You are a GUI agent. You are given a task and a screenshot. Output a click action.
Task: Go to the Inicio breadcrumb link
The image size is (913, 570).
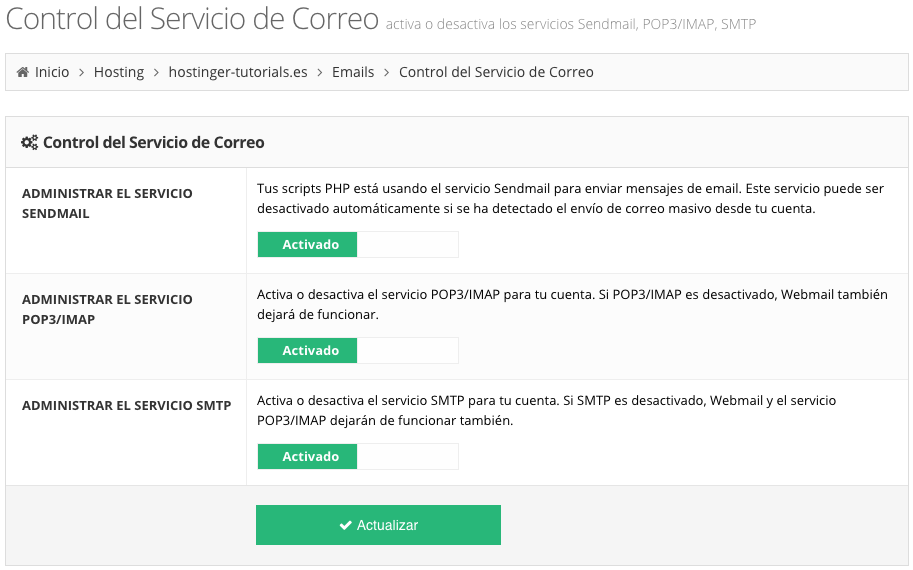52,72
